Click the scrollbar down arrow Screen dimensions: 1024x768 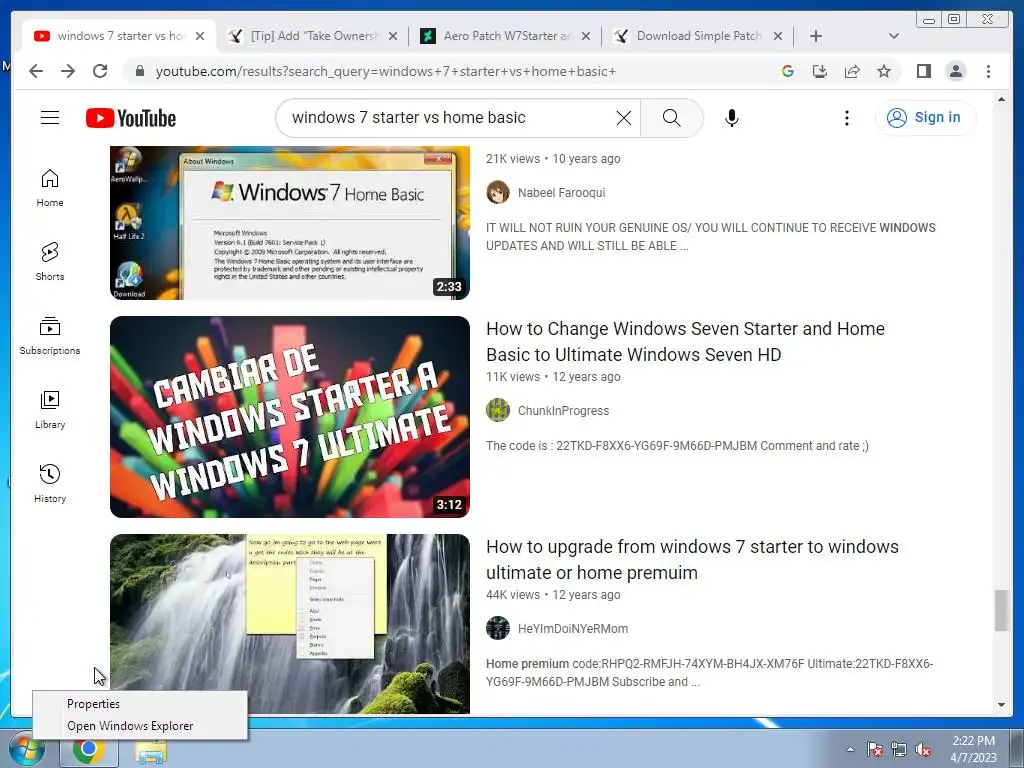click(x=1001, y=705)
